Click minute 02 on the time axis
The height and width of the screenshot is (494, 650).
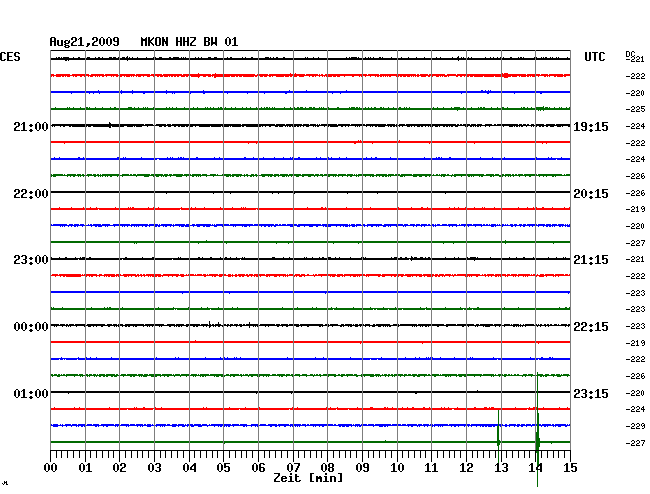(x=119, y=468)
